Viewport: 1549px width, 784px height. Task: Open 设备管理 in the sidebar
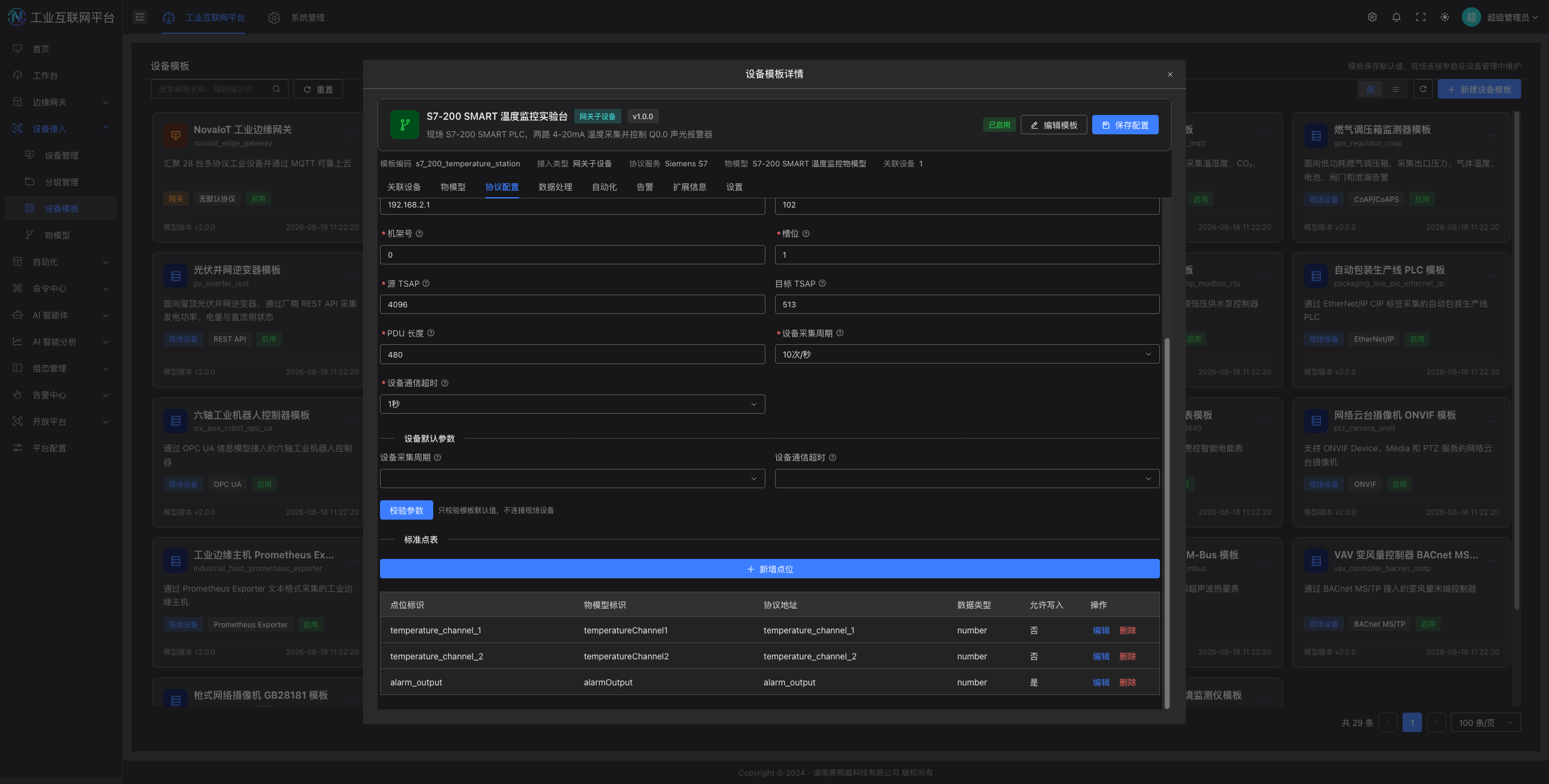tap(62, 155)
